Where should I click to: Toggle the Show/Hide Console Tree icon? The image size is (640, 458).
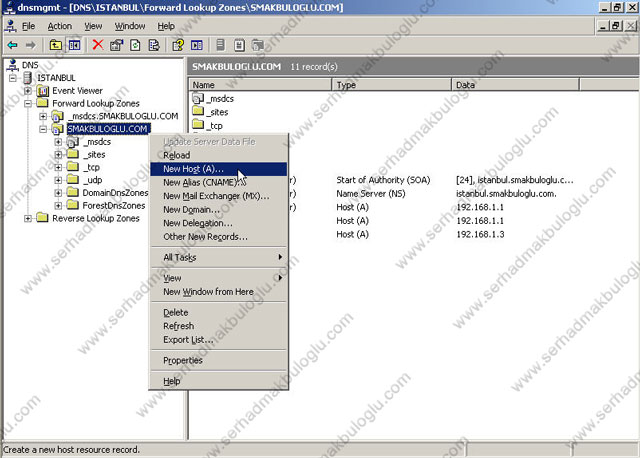click(x=74, y=45)
